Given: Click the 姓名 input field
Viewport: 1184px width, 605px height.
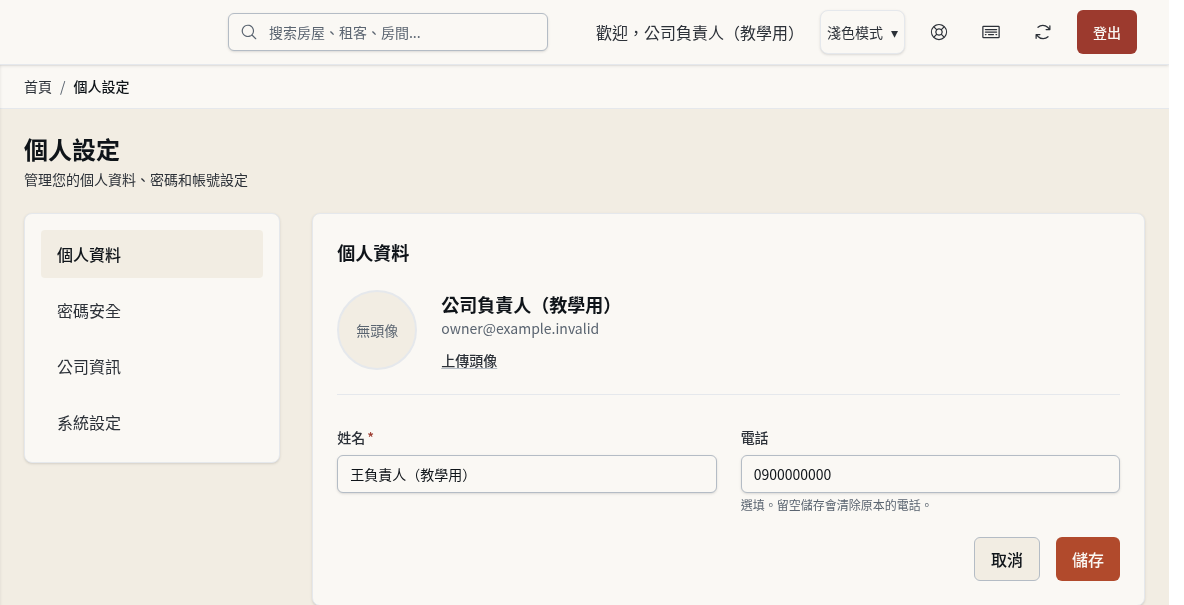Looking at the screenshot, I should 526,474.
